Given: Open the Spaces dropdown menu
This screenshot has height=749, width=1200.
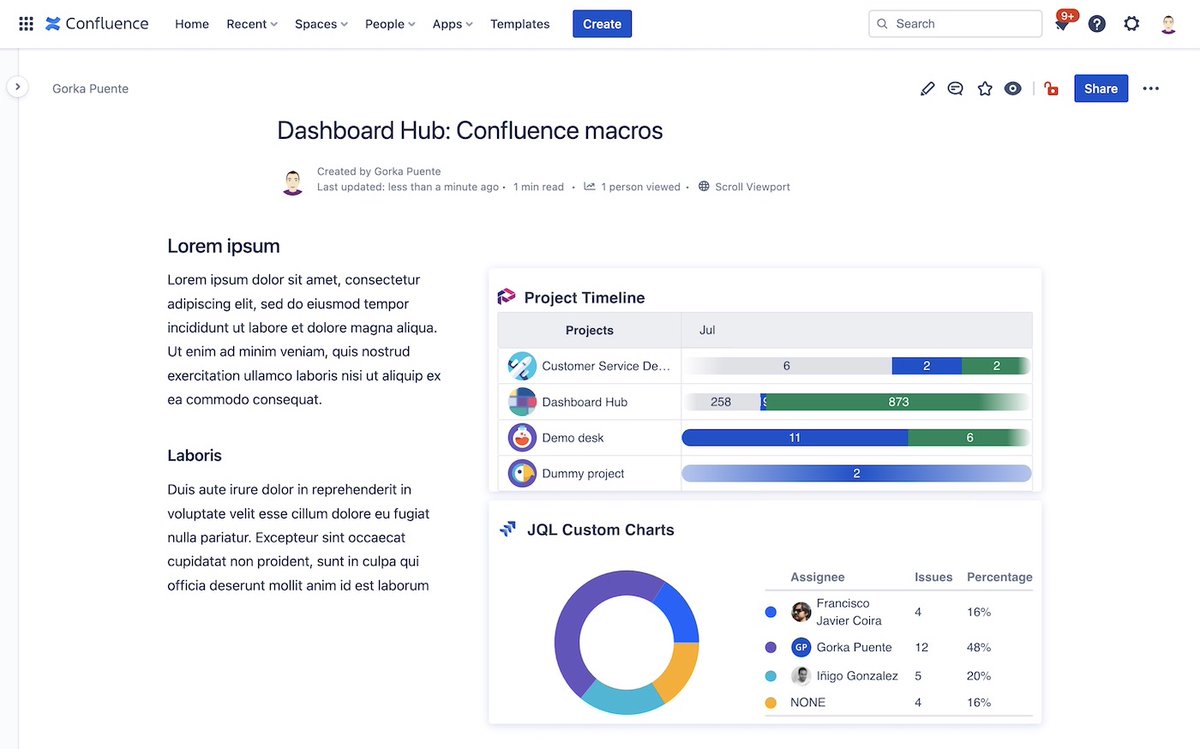Looking at the screenshot, I should click(321, 24).
